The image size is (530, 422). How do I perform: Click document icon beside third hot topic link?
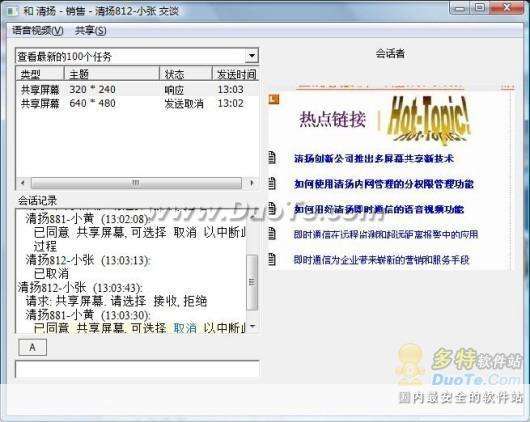[272, 209]
